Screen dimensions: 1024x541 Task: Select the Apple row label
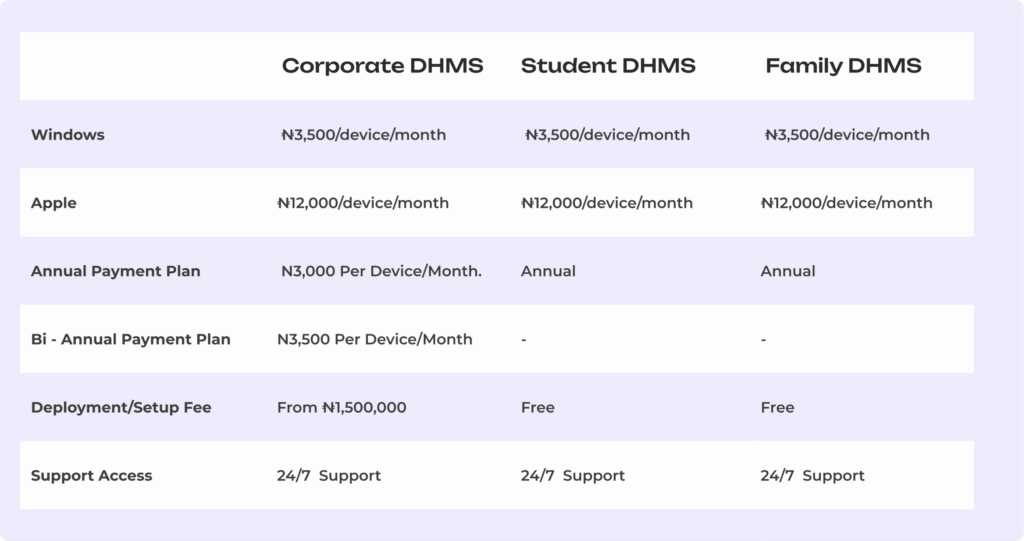pos(54,203)
